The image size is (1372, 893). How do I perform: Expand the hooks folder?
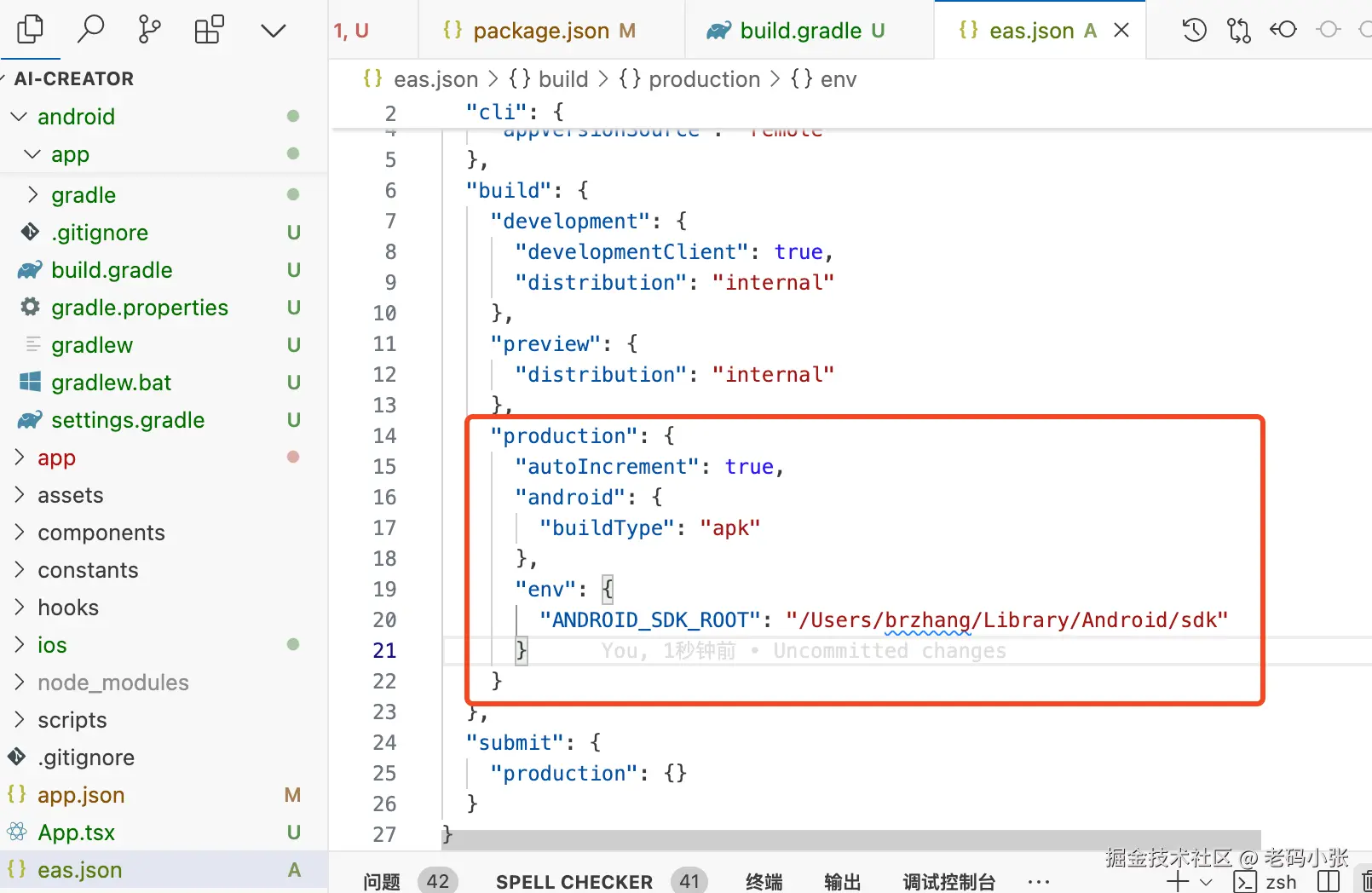tap(164, 608)
